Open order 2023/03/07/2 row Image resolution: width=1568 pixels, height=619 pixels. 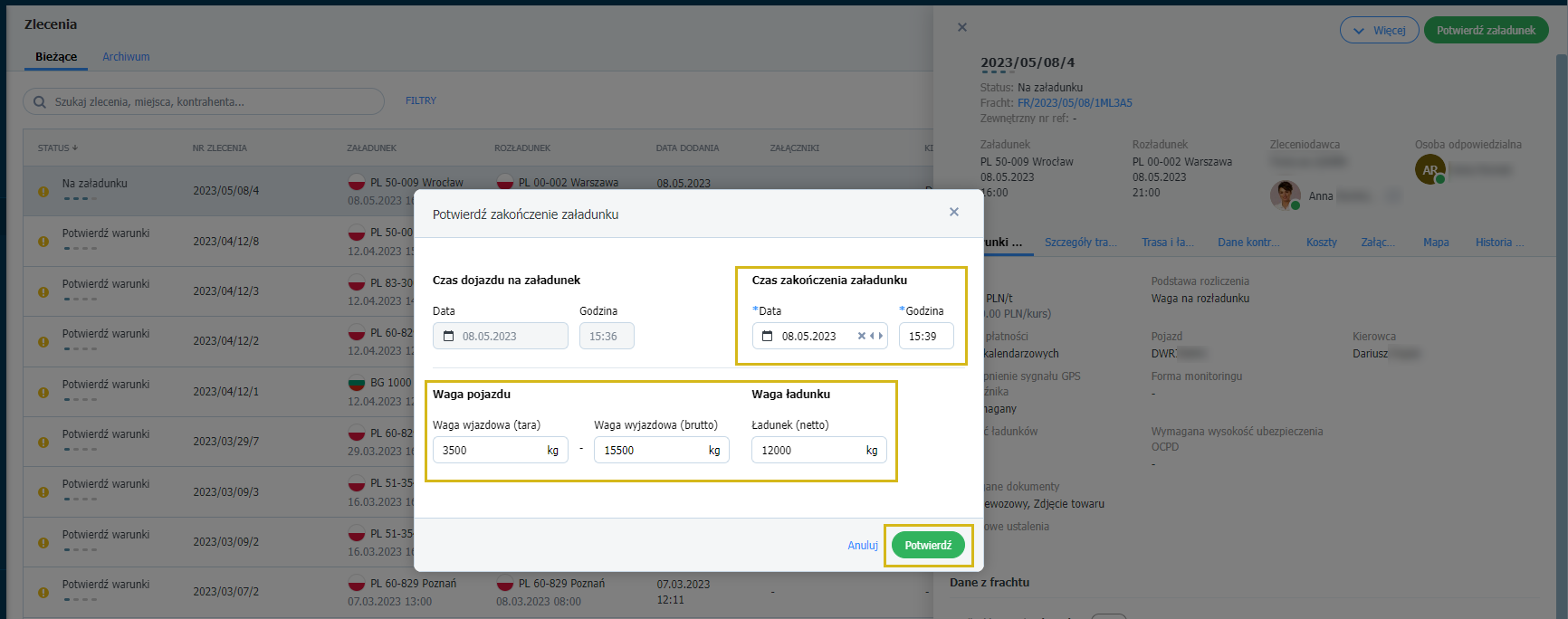[x=226, y=592]
